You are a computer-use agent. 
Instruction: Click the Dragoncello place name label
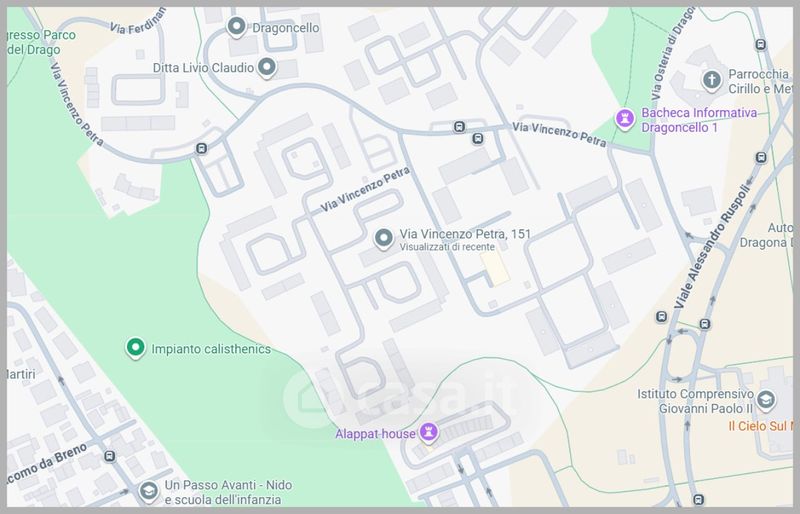[x=286, y=28]
